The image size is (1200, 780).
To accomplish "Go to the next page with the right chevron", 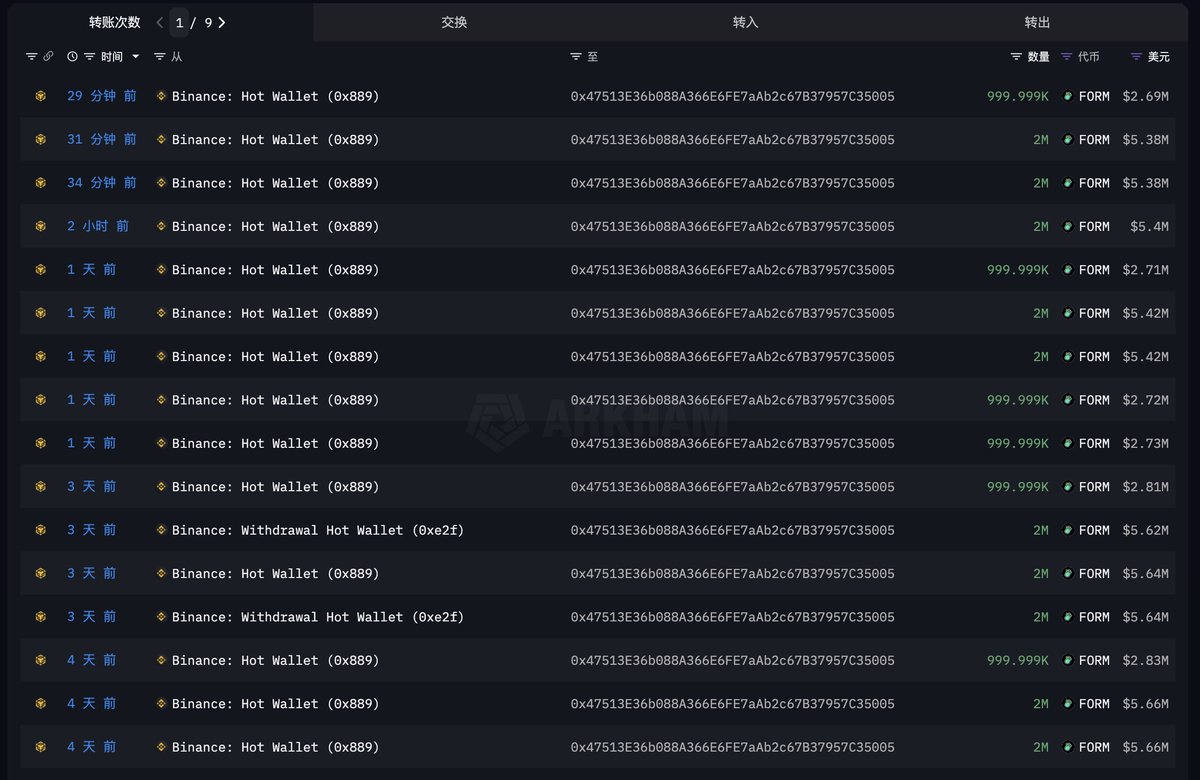I will (221, 22).
